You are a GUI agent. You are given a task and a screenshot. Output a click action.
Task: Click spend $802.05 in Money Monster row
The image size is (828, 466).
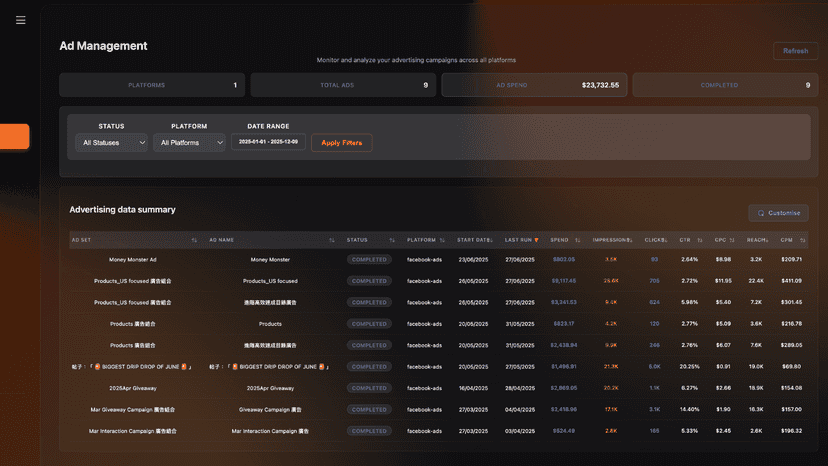click(563, 259)
